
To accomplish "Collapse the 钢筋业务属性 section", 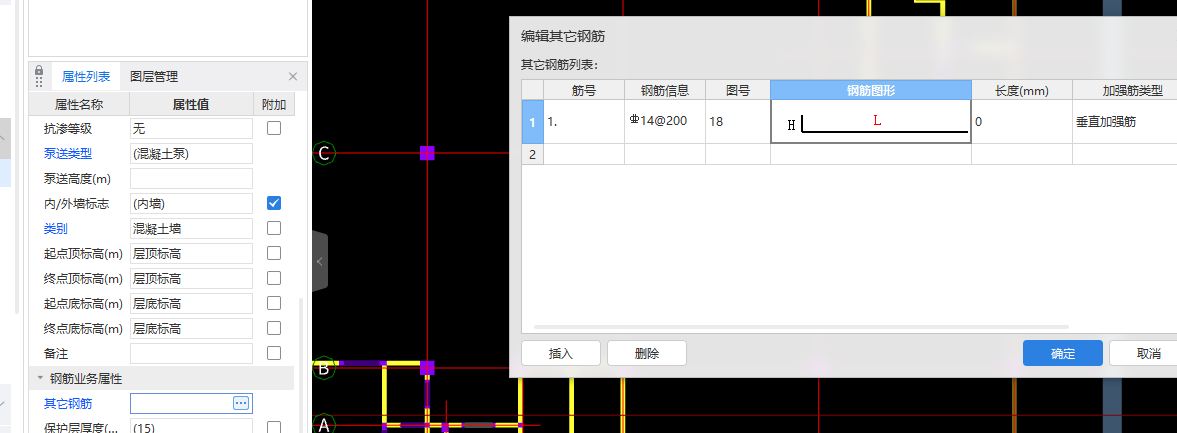I will point(39,378).
